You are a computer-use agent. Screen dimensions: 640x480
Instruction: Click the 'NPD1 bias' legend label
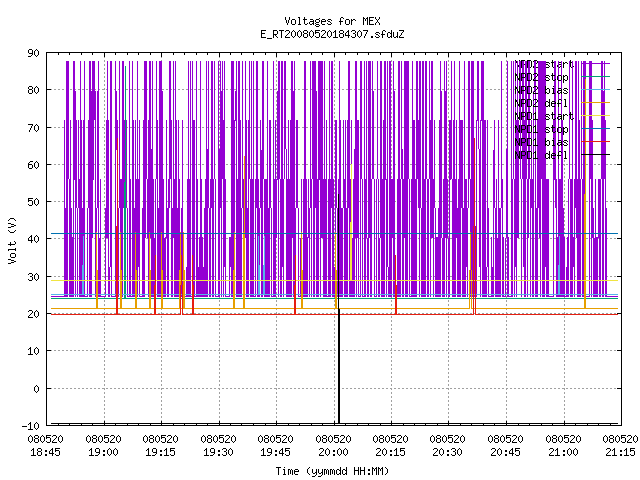pyautogui.click(x=541, y=142)
